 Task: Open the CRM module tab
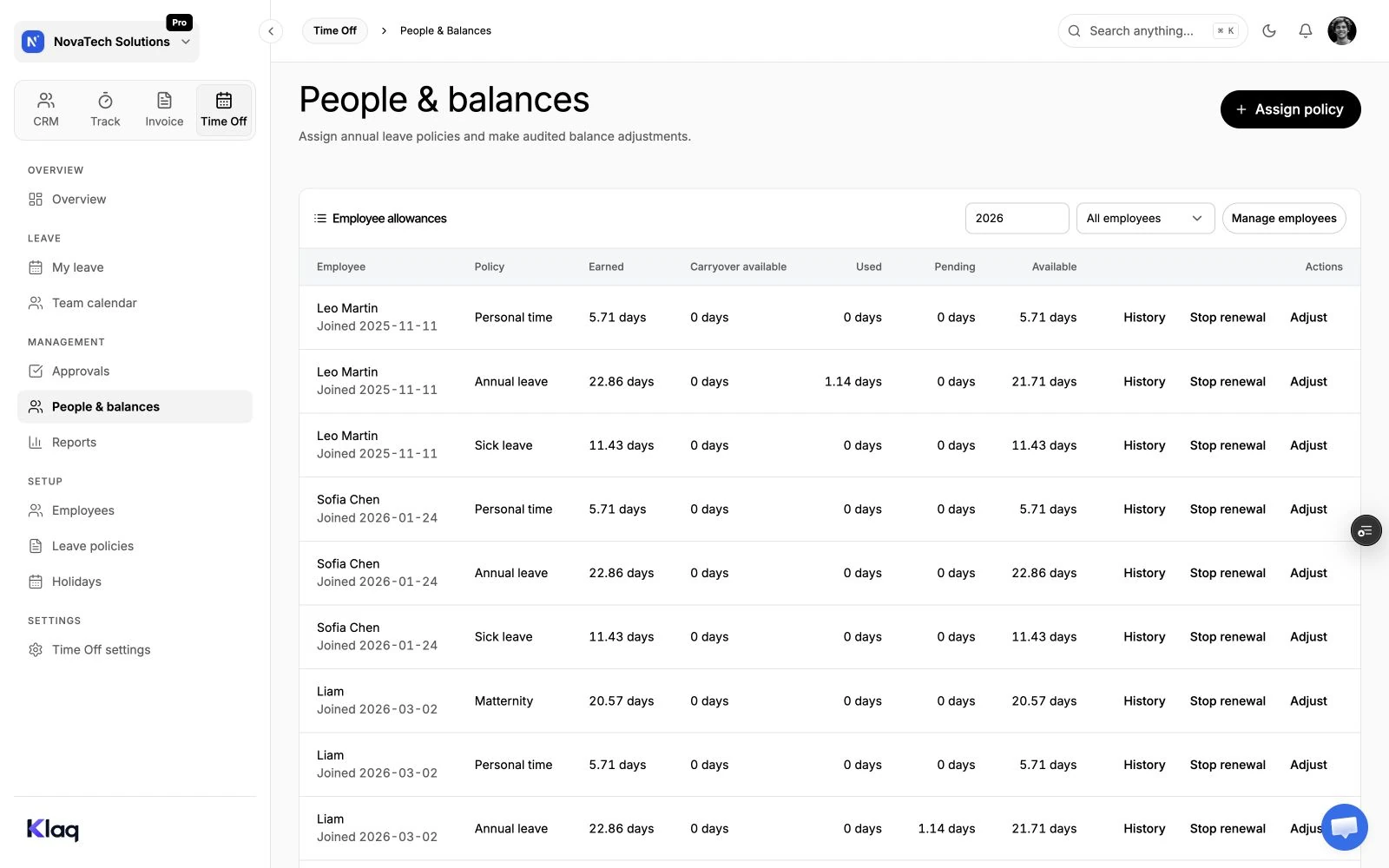point(46,109)
